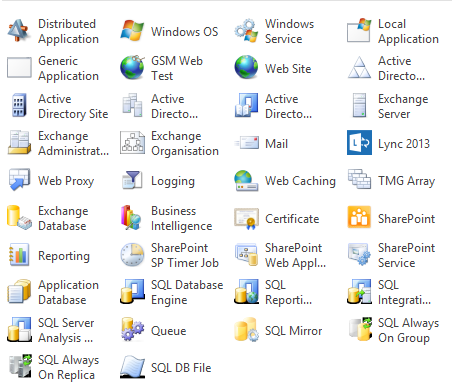The width and height of the screenshot is (452, 389).
Task: Select the TMG Array brick walls icon
Action: coord(359,180)
